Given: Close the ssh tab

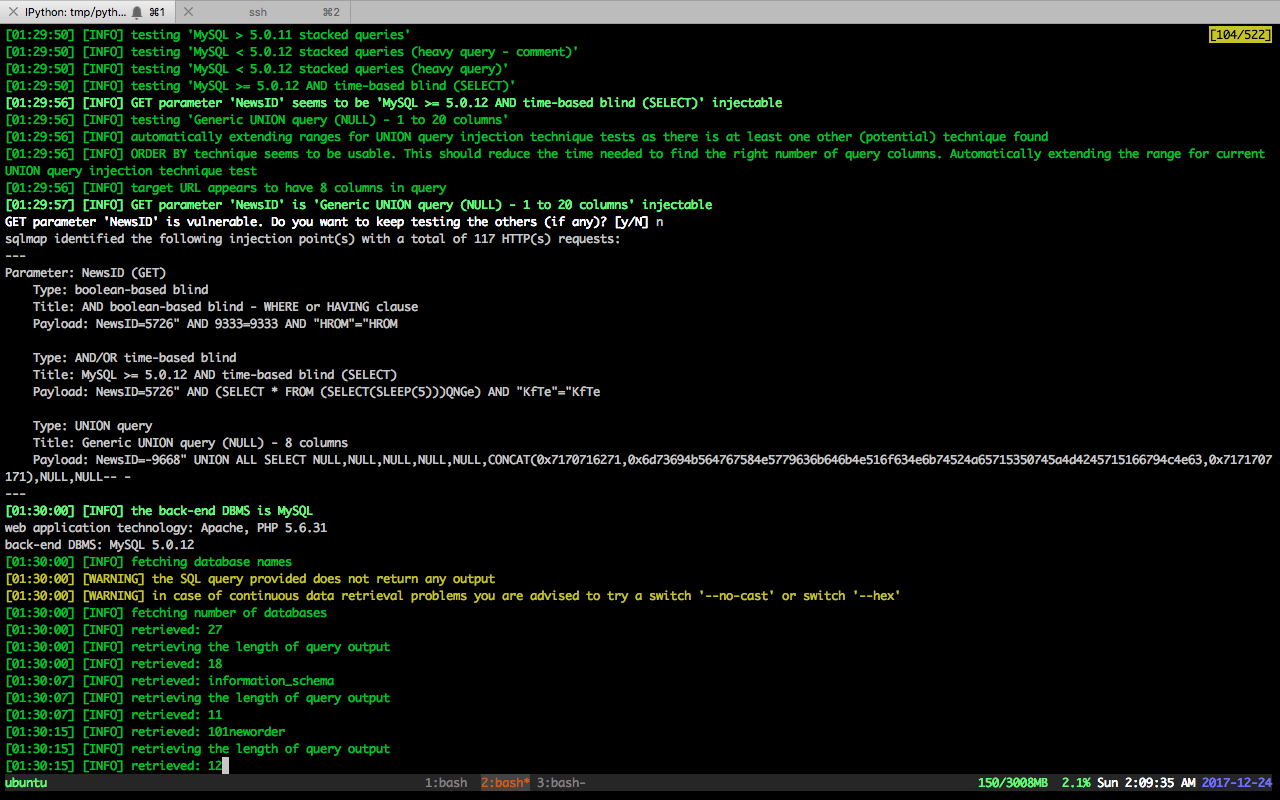Looking at the screenshot, I should 189,12.
